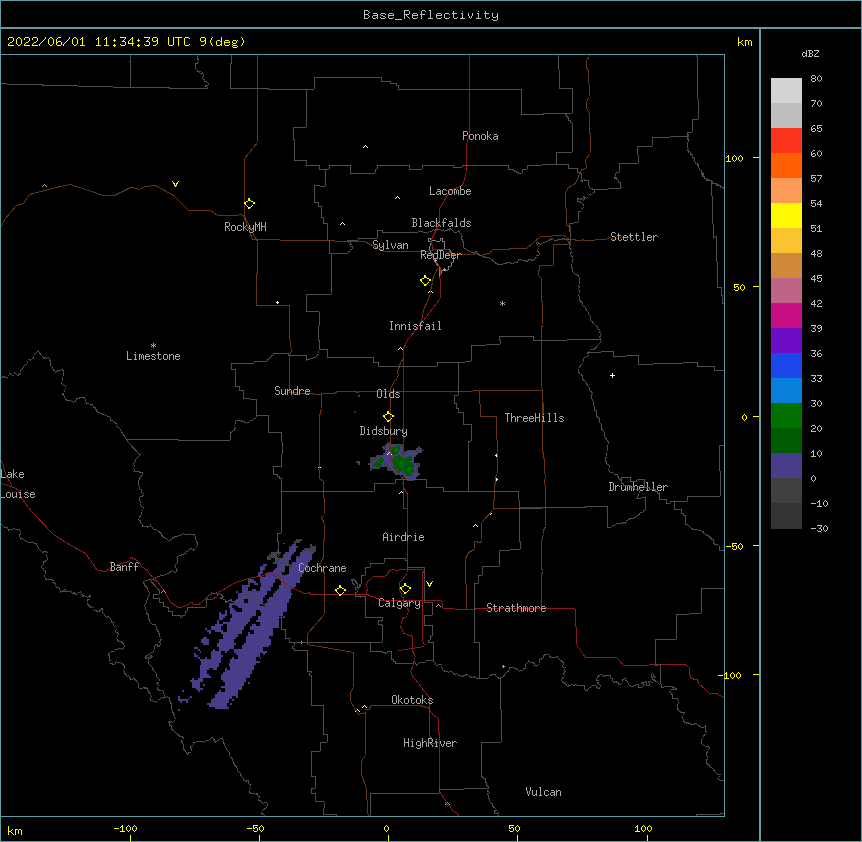Viewport: 862px width, 842px height.
Task: Click the white asterisk east of Innisfail
Action: [502, 303]
